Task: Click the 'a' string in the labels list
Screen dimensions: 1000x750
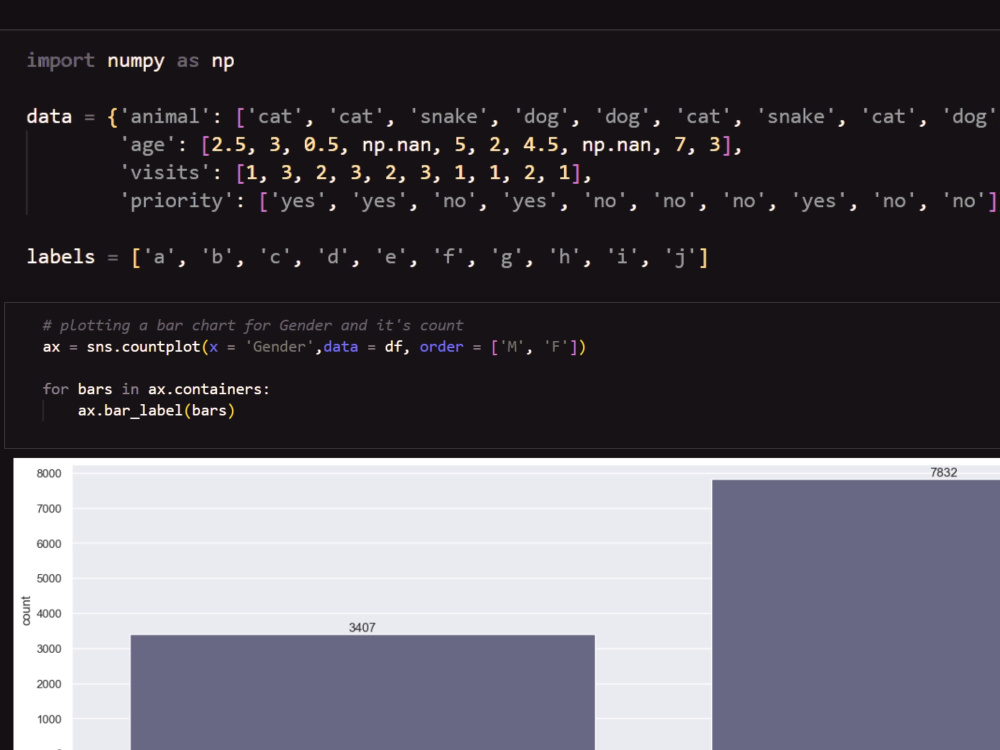Action: coord(159,257)
